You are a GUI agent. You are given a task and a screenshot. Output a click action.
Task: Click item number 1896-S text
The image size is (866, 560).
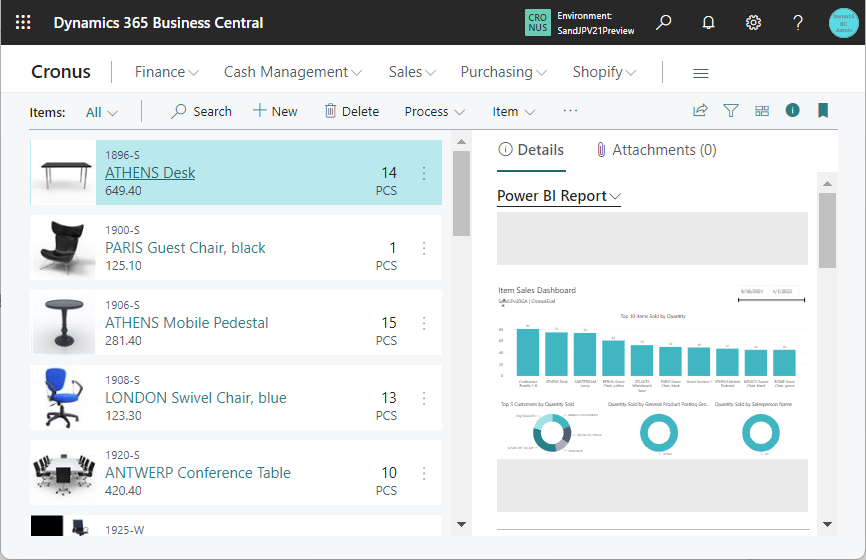[122, 155]
